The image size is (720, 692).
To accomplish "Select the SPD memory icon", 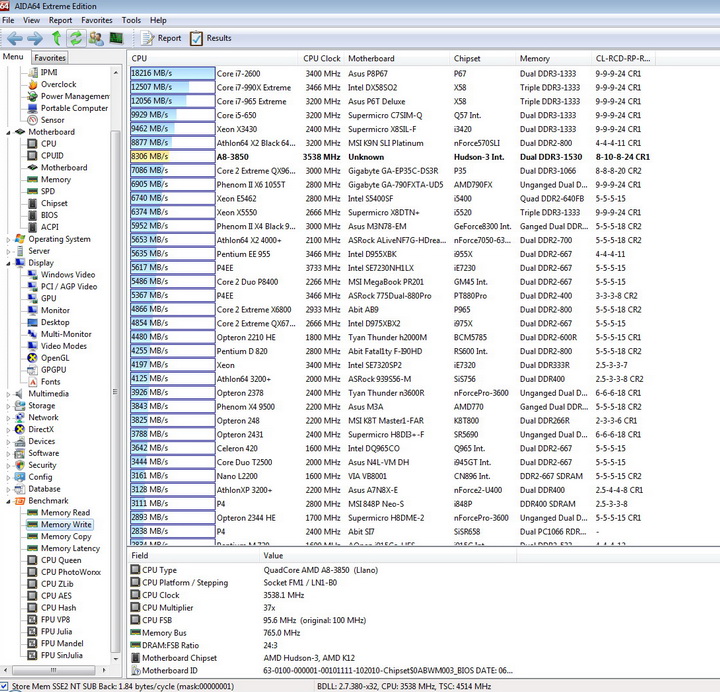I will [x=33, y=191].
